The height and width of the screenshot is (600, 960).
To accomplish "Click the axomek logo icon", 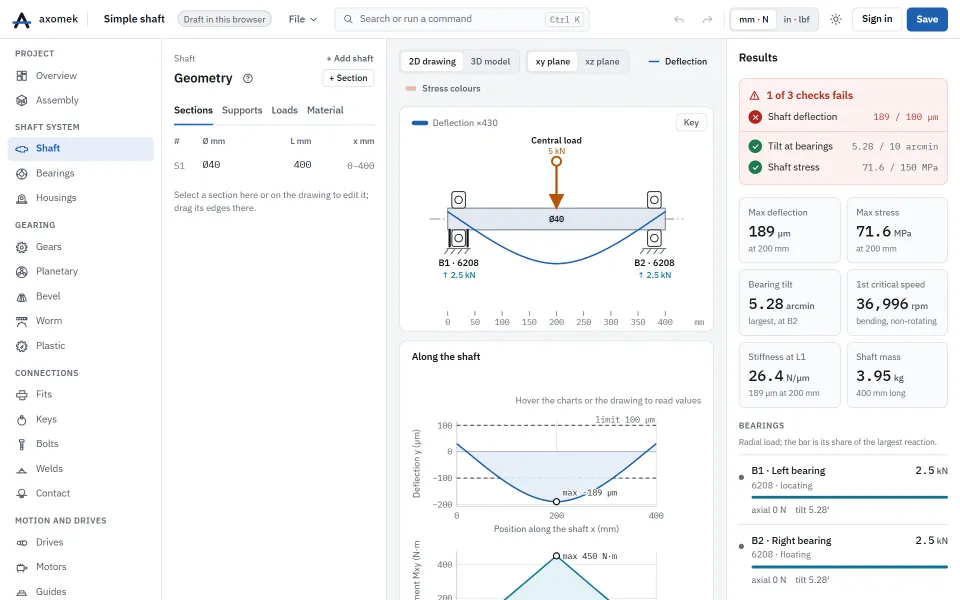I will coord(21,20).
